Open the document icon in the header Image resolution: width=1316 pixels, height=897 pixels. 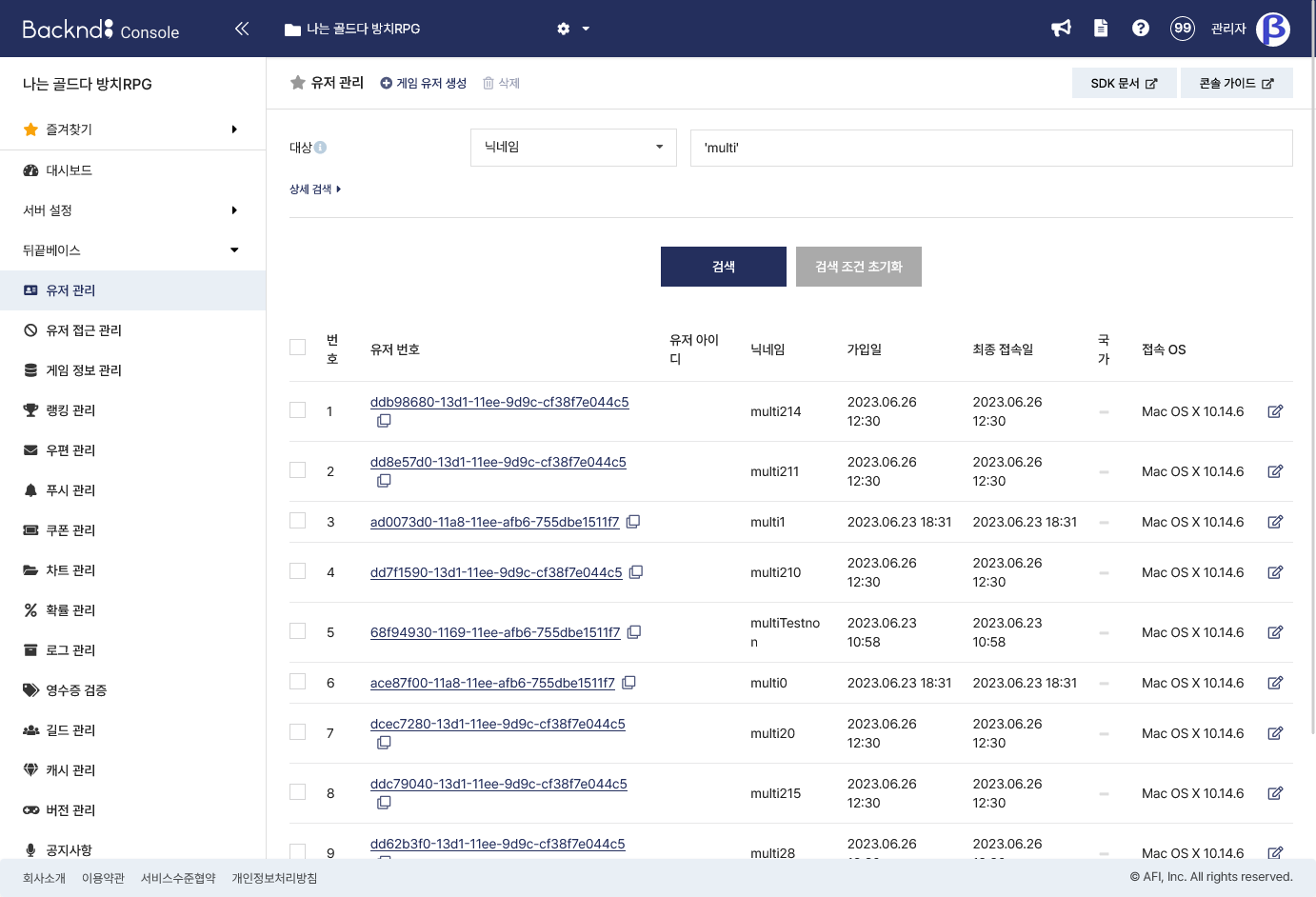(x=1101, y=29)
